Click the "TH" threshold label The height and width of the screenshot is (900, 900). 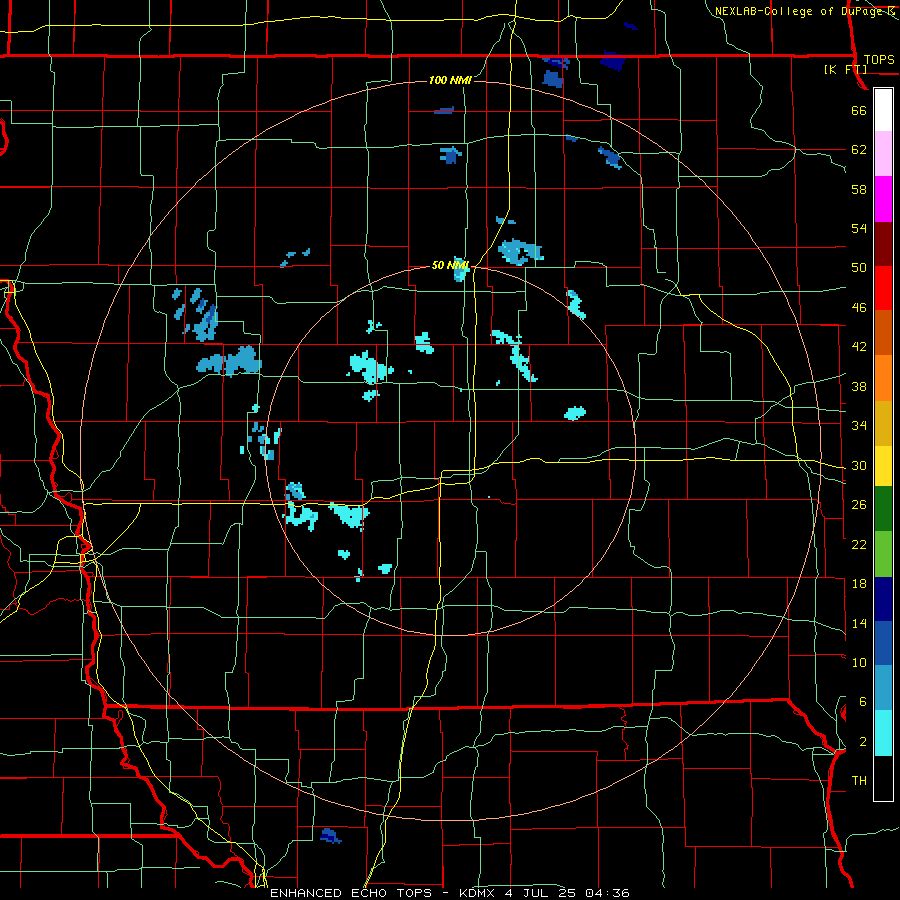click(859, 781)
